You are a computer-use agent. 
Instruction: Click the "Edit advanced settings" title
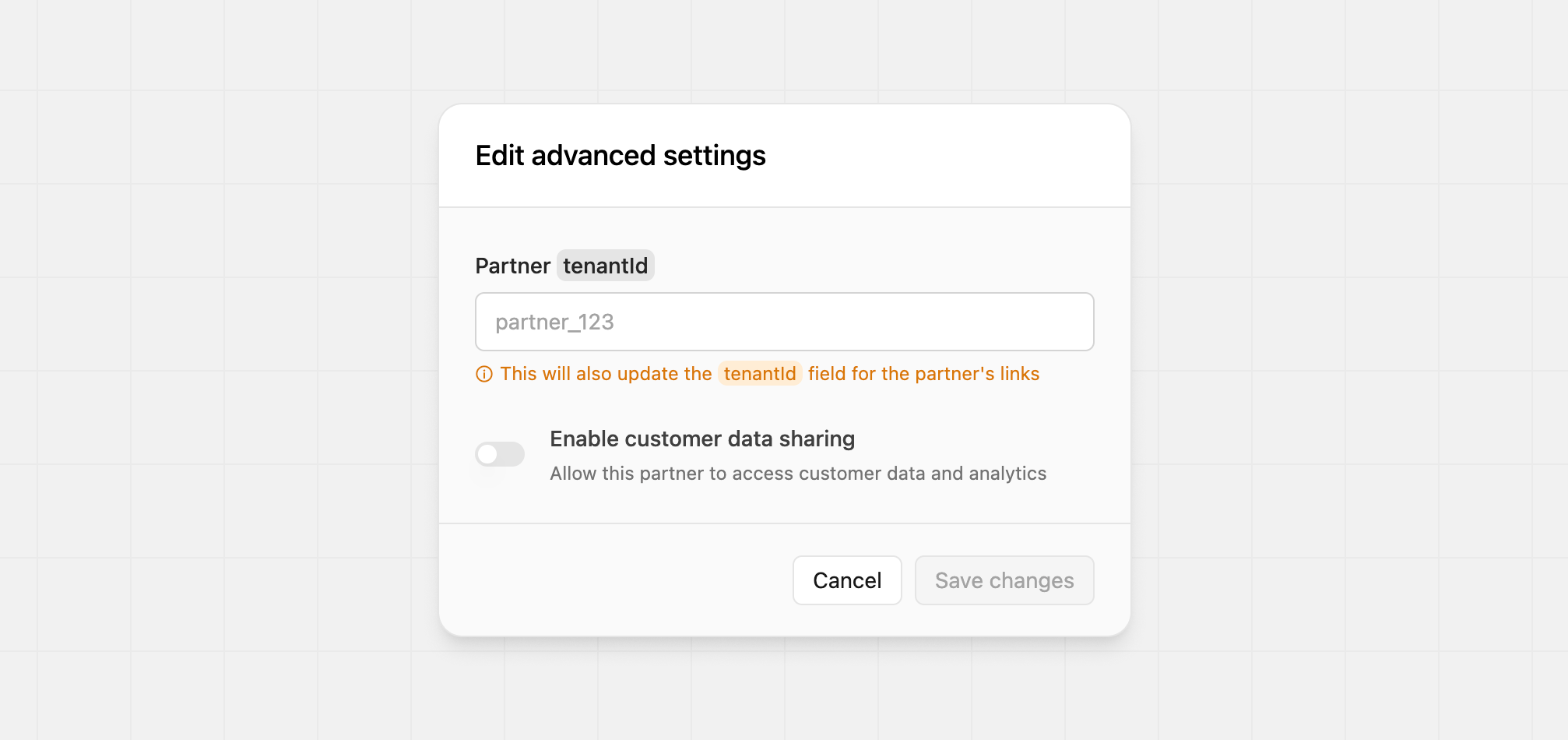coord(621,156)
